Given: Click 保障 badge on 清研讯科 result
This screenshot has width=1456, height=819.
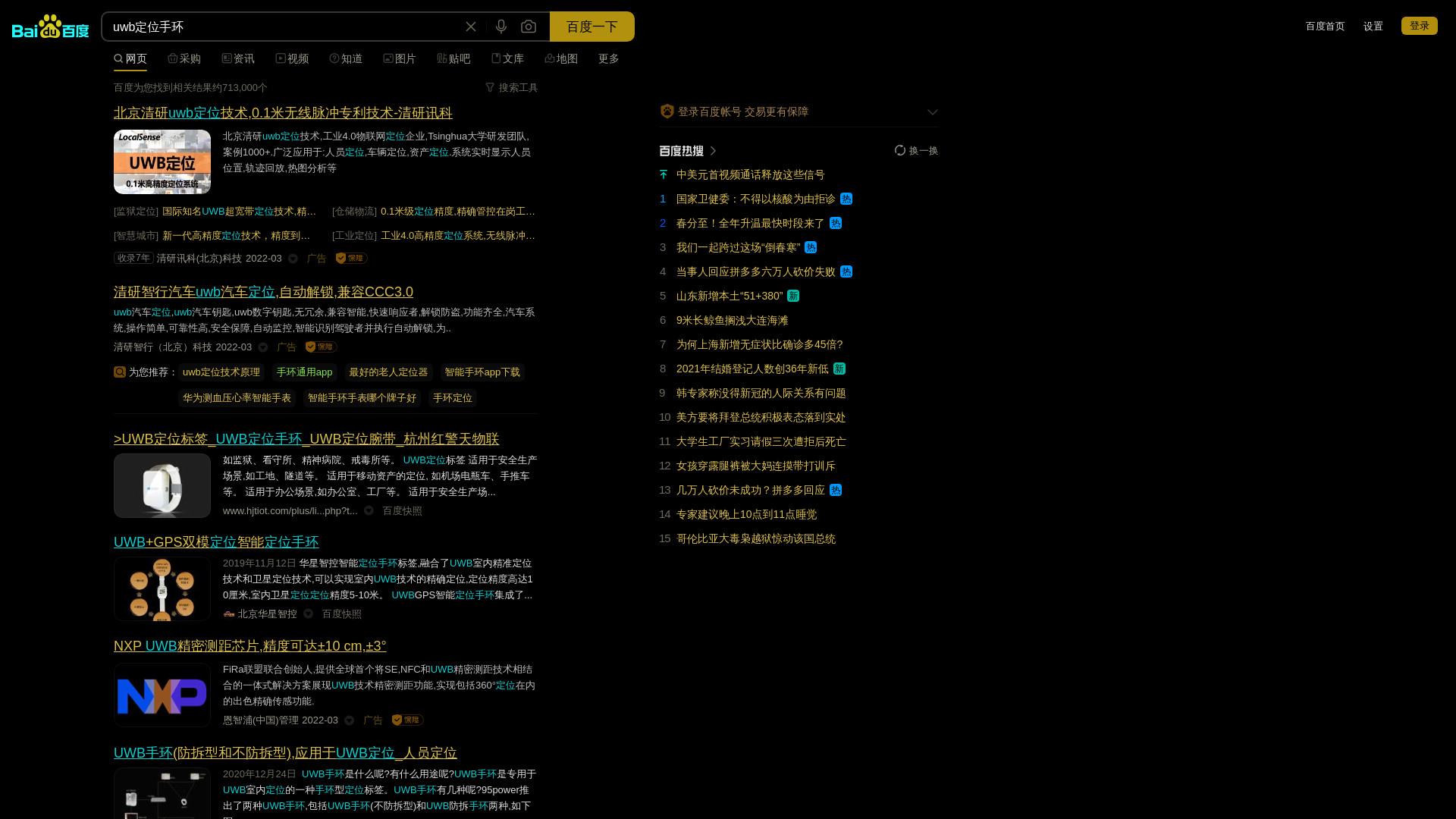Looking at the screenshot, I should (x=352, y=259).
